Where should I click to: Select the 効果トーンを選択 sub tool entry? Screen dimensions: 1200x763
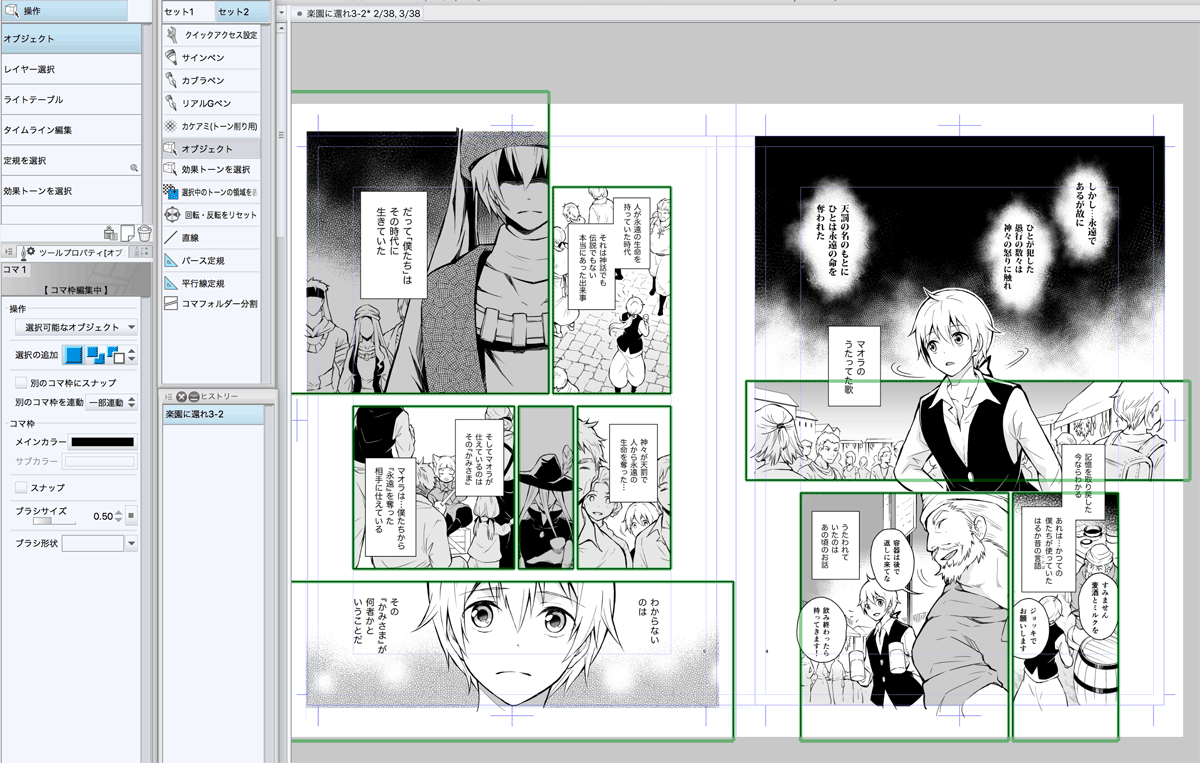71,191
